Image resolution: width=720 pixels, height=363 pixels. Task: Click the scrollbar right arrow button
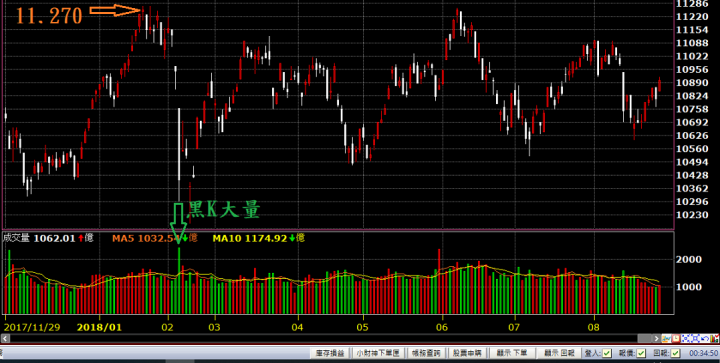point(657,339)
